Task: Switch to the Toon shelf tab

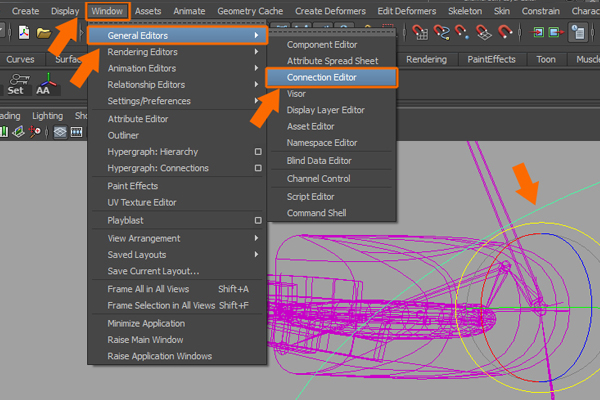Action: pyautogui.click(x=546, y=60)
